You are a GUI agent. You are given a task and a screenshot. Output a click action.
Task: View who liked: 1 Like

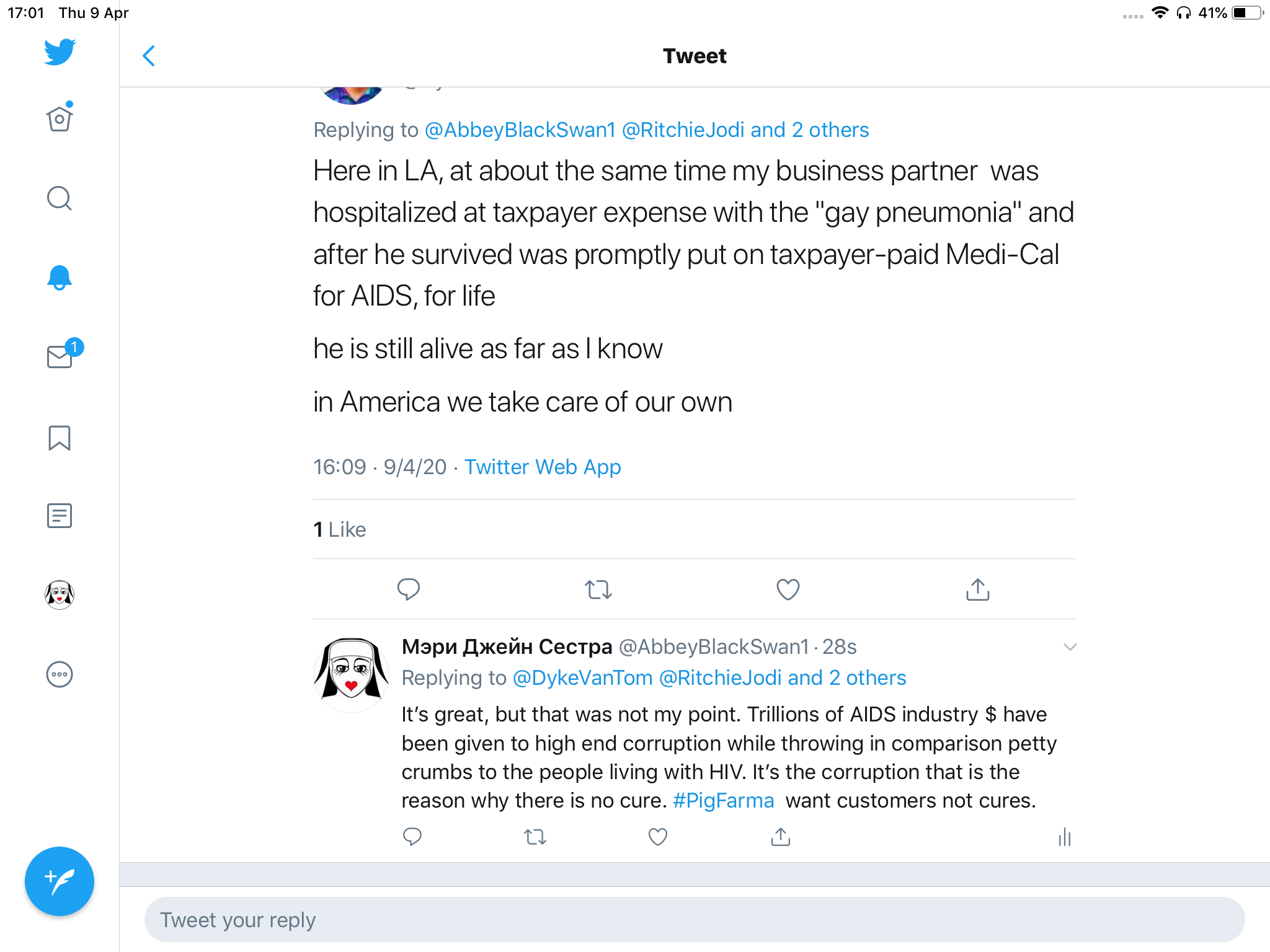(340, 530)
